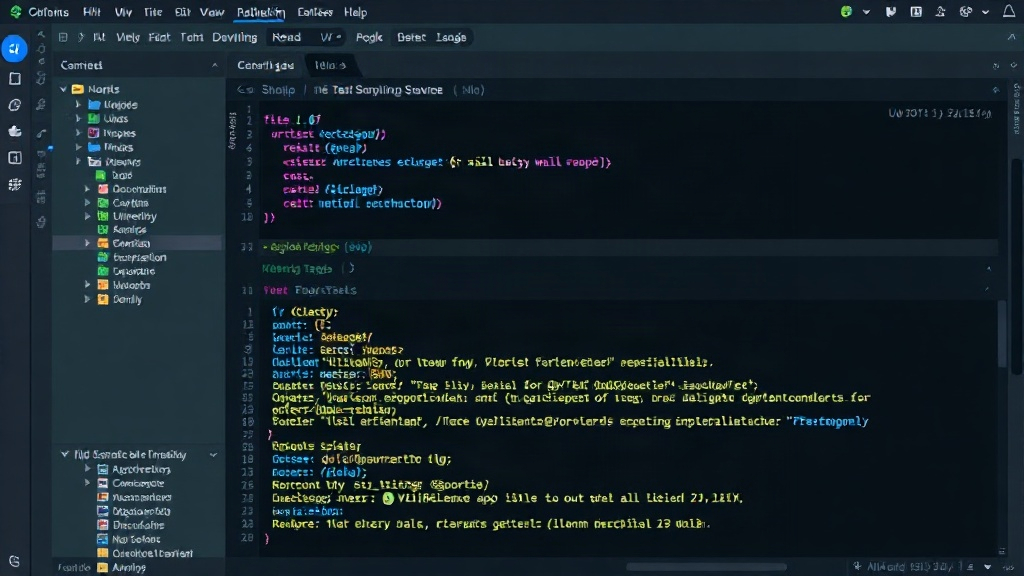This screenshot has width=1024, height=576.
Task: Click the Devlting toolbar button
Action: click(234, 37)
